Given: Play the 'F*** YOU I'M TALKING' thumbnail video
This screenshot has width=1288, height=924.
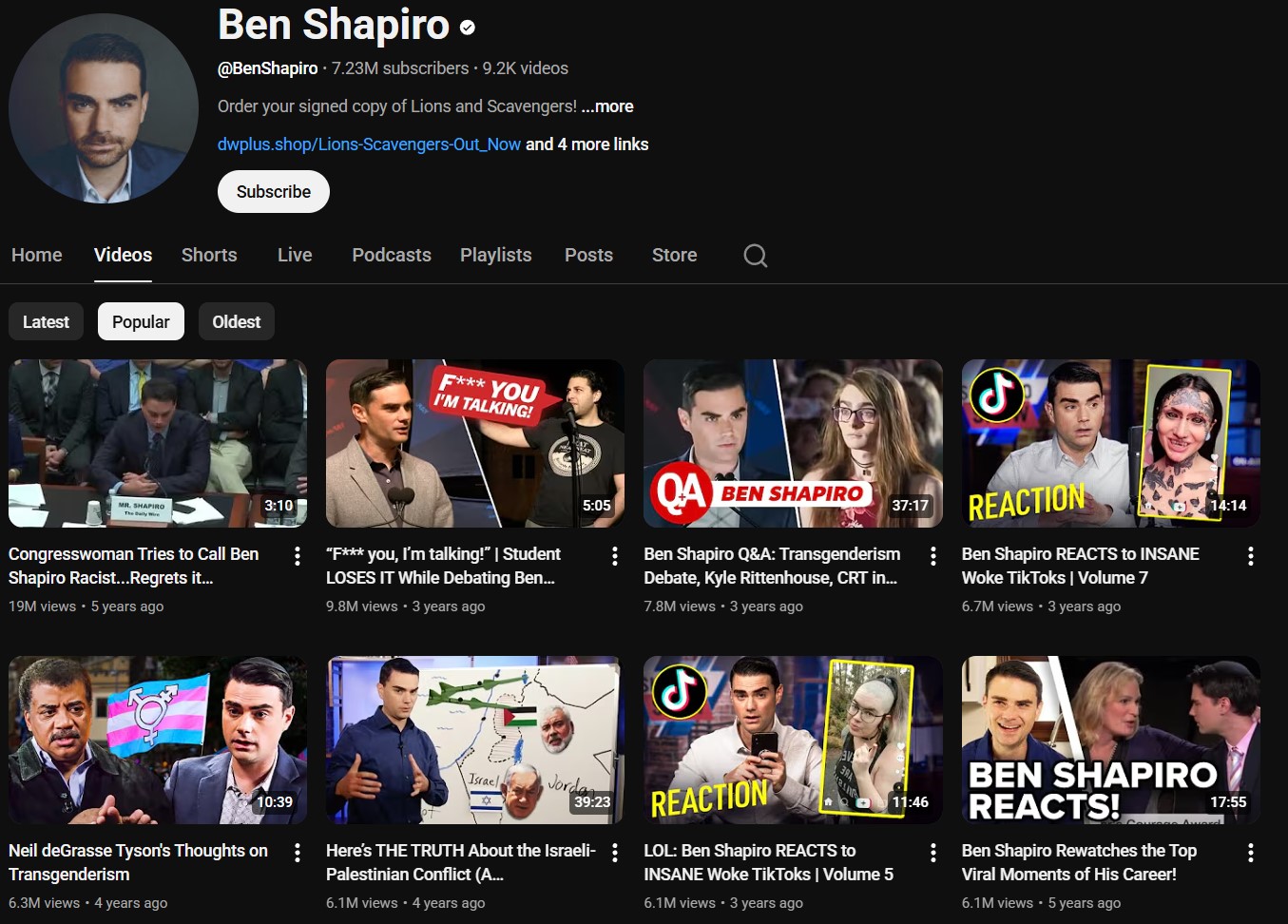Looking at the screenshot, I should [475, 443].
